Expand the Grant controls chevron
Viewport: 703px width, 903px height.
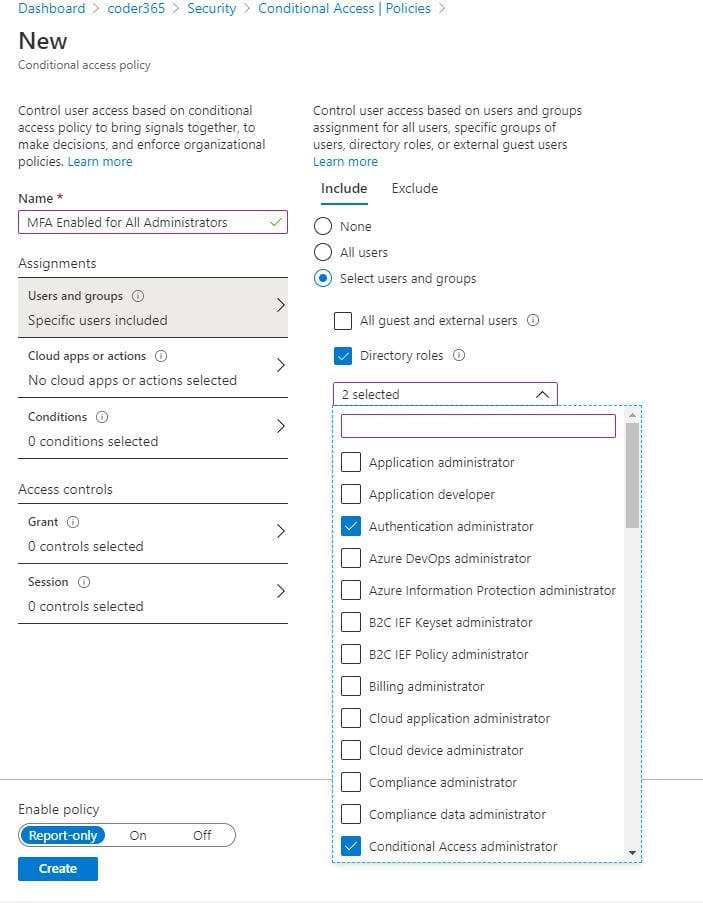(280, 531)
